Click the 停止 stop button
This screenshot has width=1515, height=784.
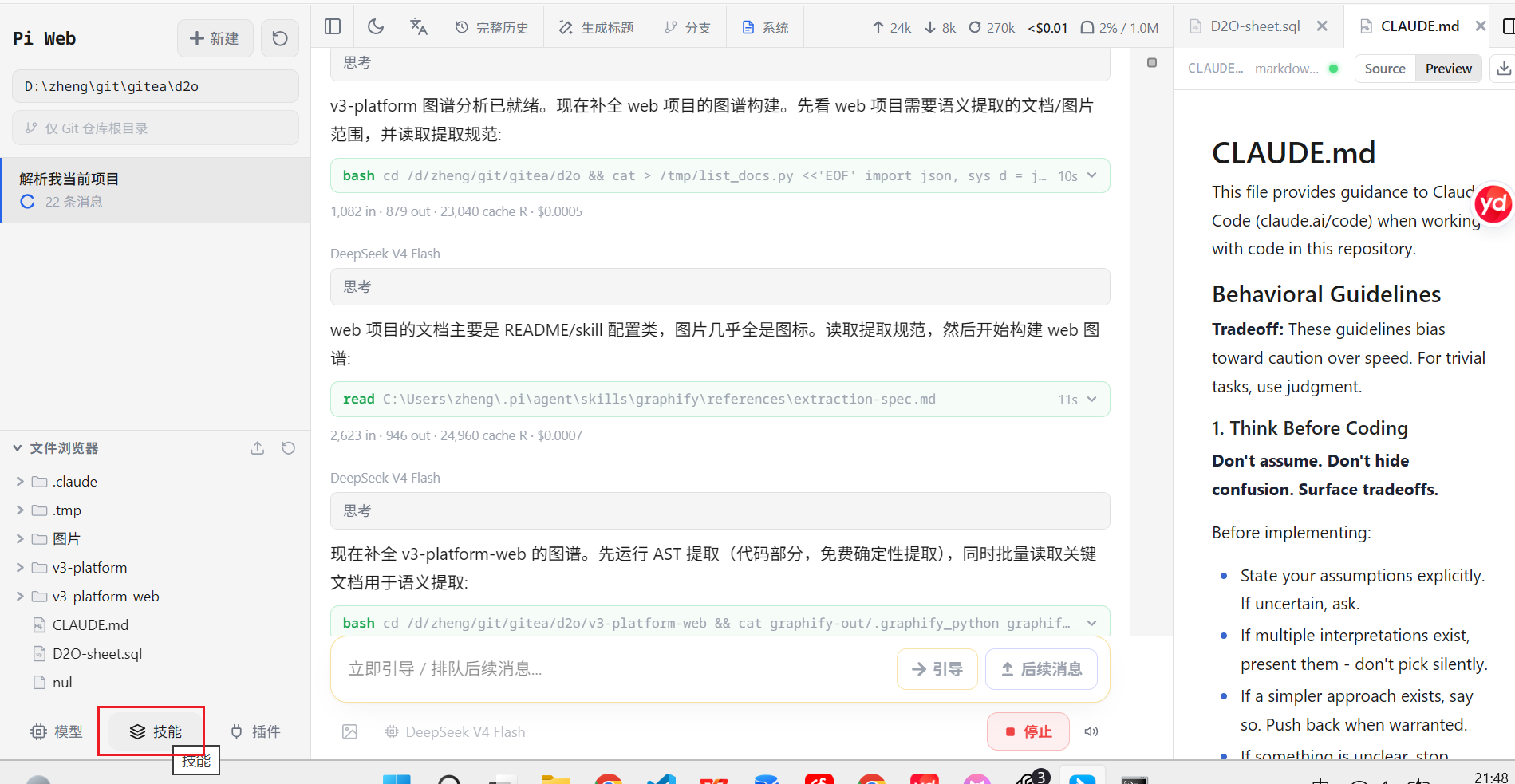click(x=1028, y=731)
